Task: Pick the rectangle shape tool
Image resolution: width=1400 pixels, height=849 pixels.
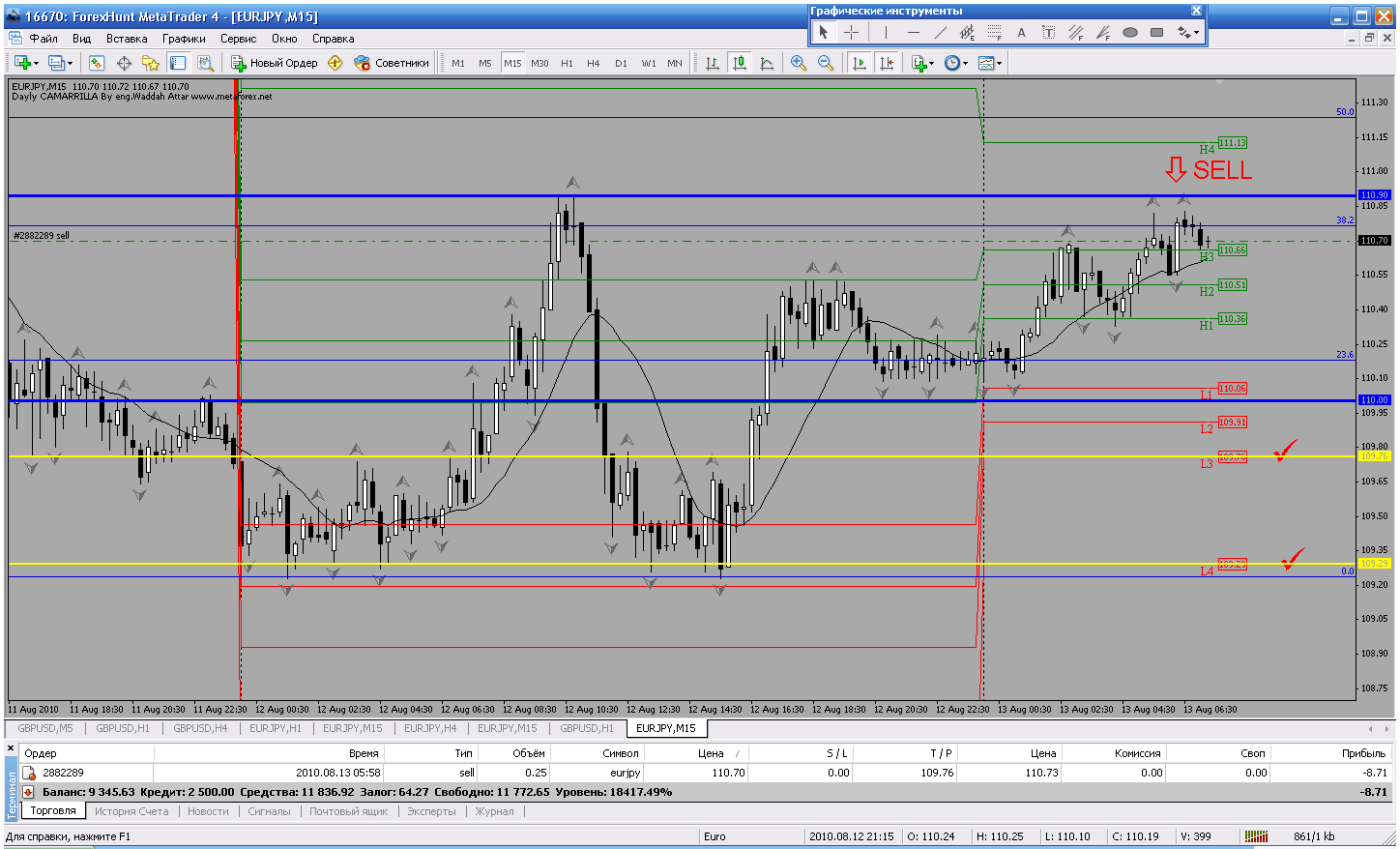Action: point(1156,32)
